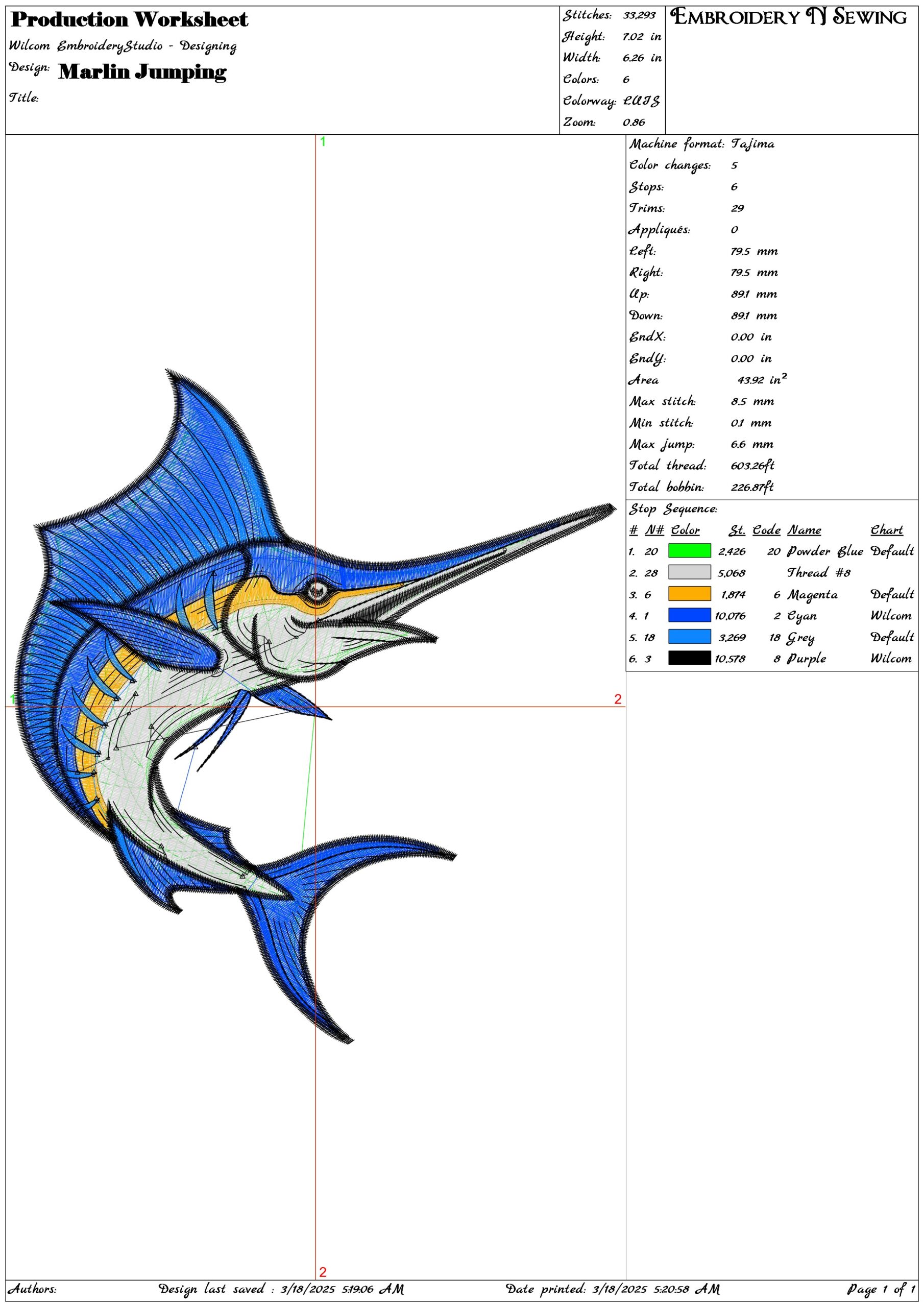Click the blue Cyan color swatch

click(689, 615)
